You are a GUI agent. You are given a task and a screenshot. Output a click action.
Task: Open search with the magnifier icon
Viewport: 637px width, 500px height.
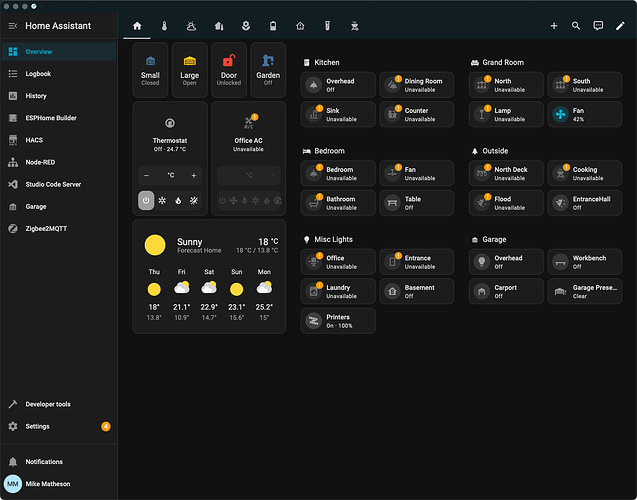576,26
